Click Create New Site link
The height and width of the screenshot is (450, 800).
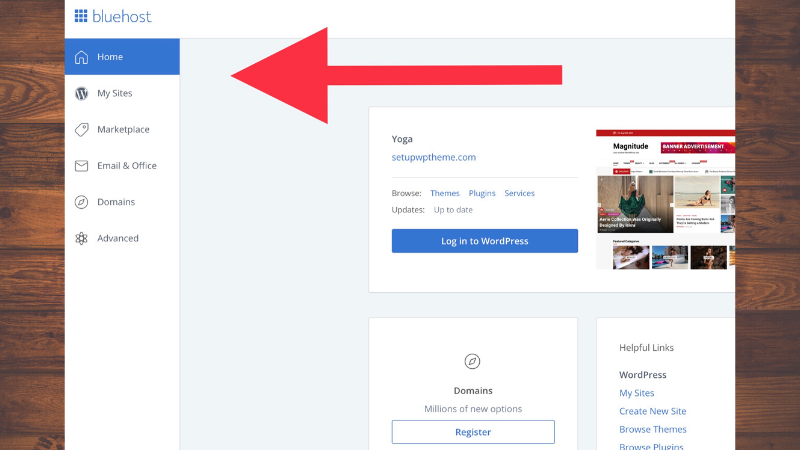pos(653,411)
